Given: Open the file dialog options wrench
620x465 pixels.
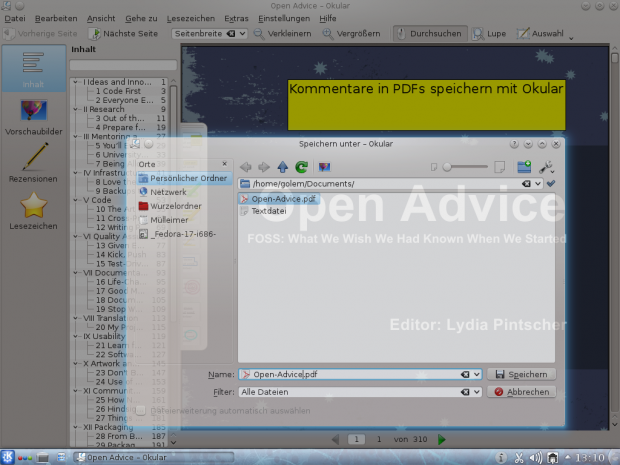Looking at the screenshot, I should [x=546, y=167].
